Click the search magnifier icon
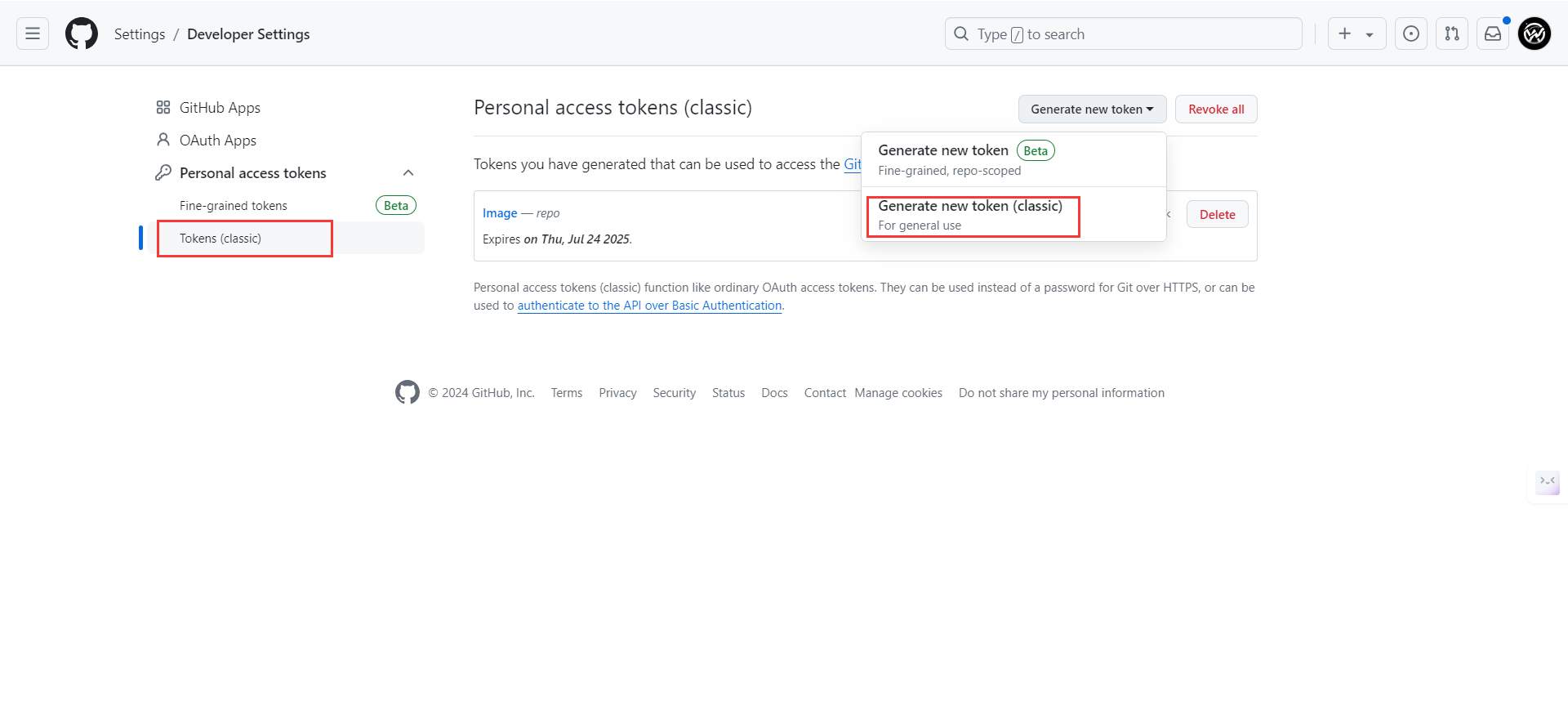1568x719 pixels. pyautogui.click(x=961, y=33)
